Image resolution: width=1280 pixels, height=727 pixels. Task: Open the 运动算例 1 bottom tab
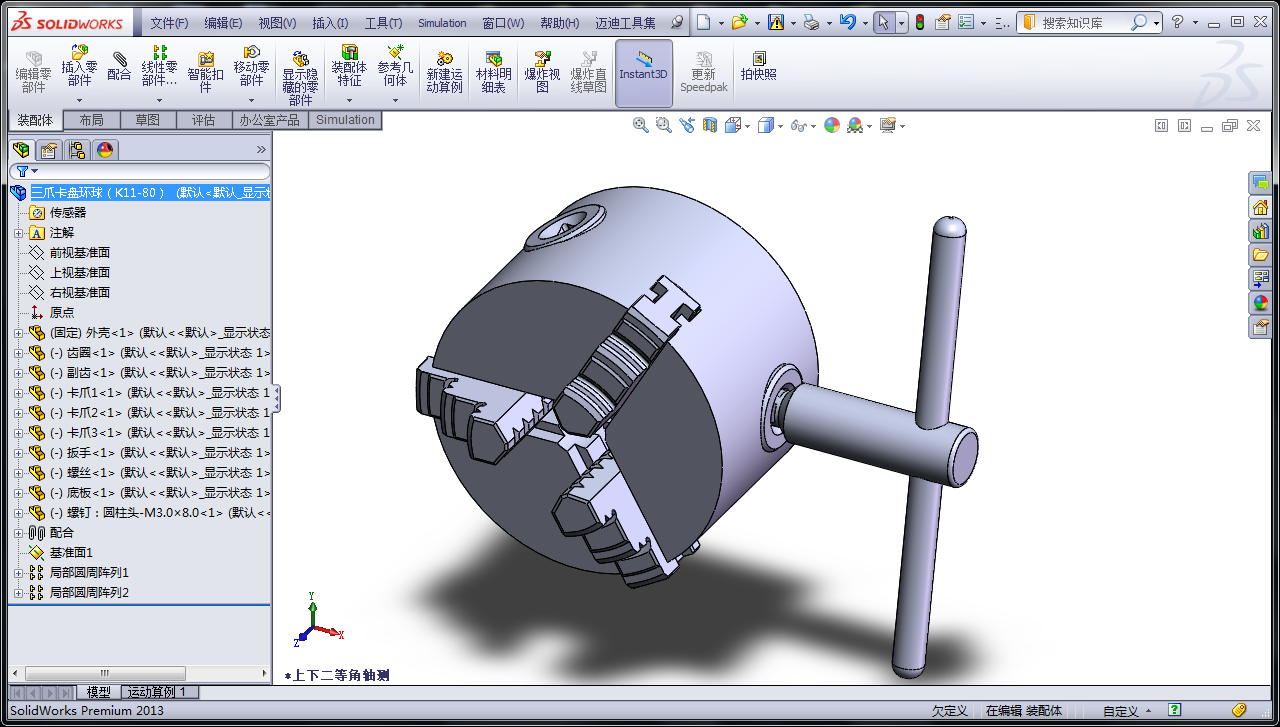coord(161,692)
